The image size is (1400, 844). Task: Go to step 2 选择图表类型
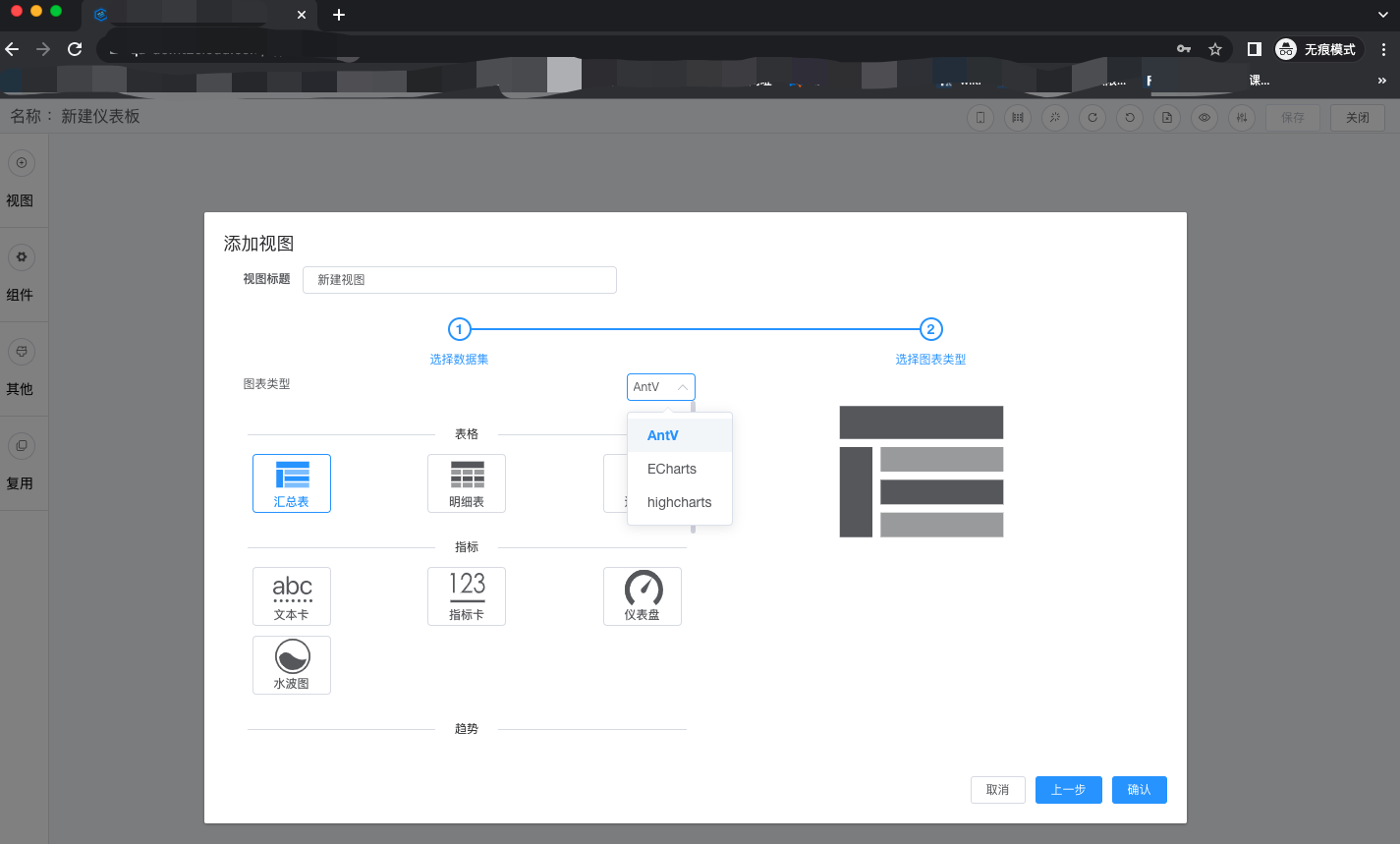tap(930, 341)
